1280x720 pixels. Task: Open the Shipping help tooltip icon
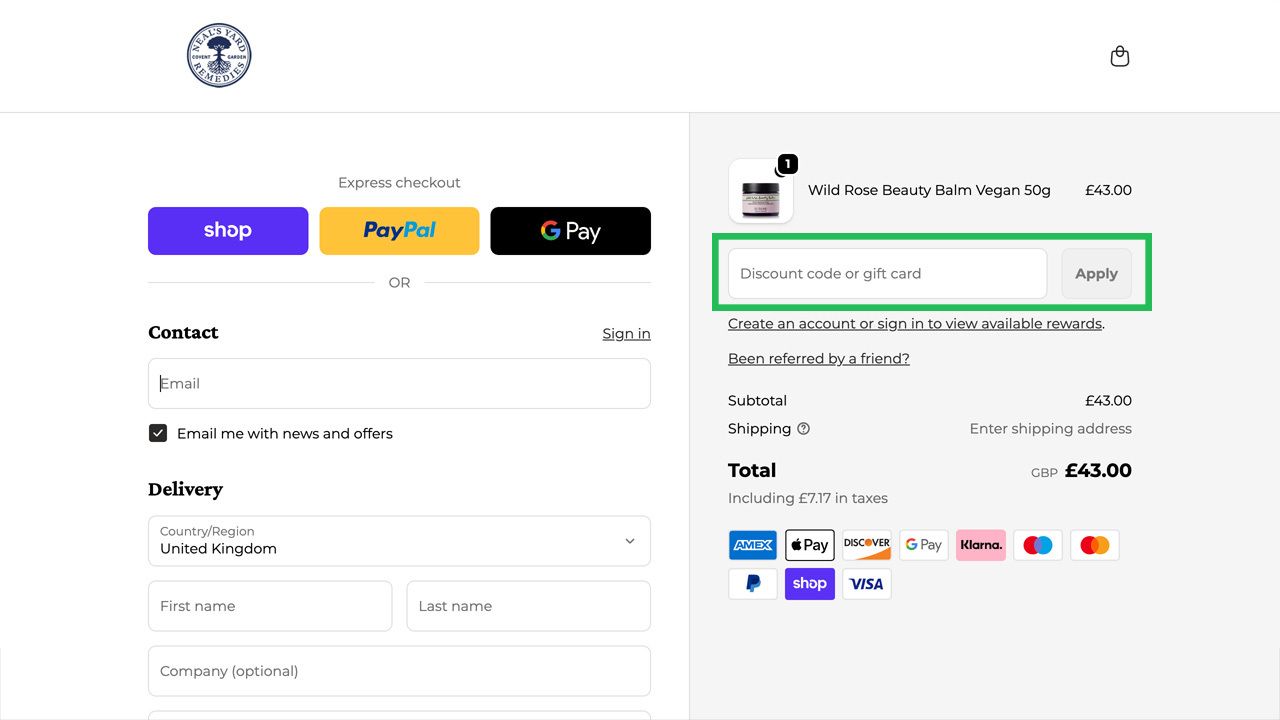click(x=804, y=428)
